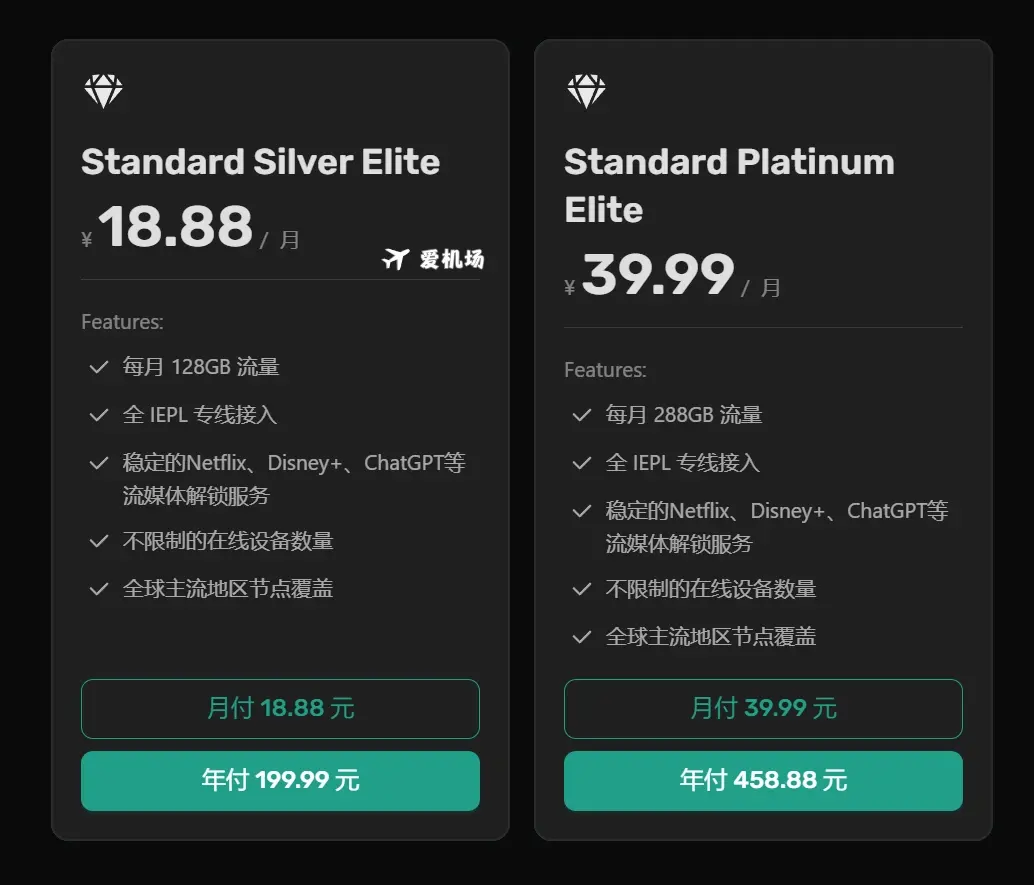Choose the 年付 458.88 元 yearly option
Screen dimensions: 1034x885
click(x=763, y=781)
